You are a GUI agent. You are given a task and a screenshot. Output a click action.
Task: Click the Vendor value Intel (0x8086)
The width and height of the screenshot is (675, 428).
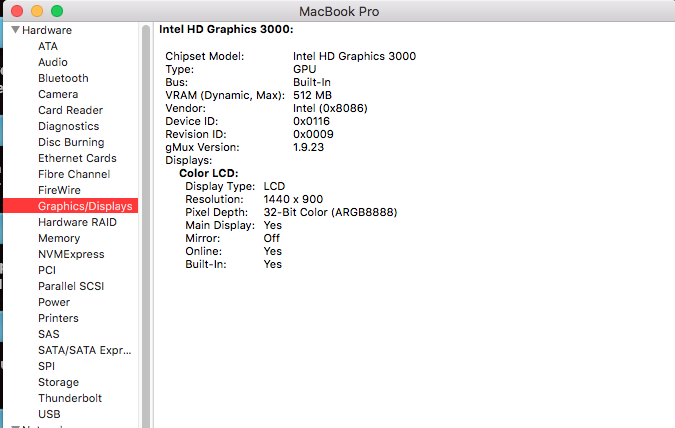330,108
